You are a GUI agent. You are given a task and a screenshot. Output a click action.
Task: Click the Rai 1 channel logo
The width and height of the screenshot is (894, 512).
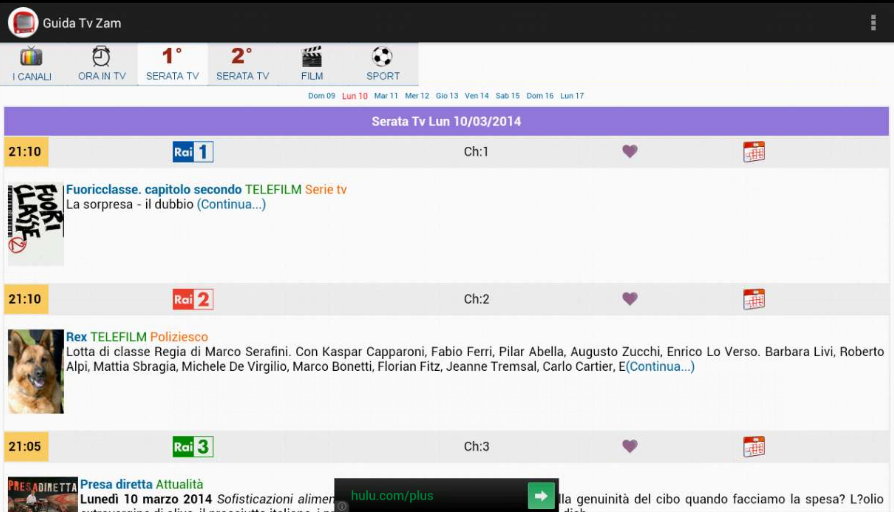tap(193, 152)
